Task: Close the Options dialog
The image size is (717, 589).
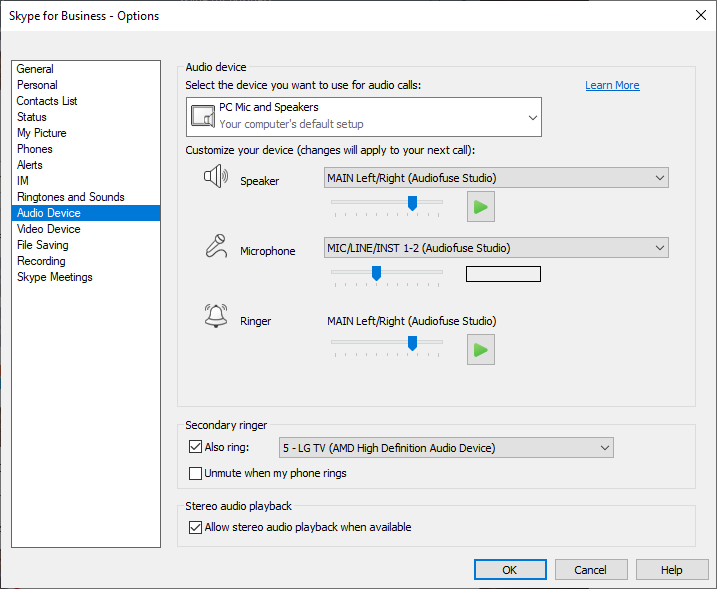Action: coord(701,15)
